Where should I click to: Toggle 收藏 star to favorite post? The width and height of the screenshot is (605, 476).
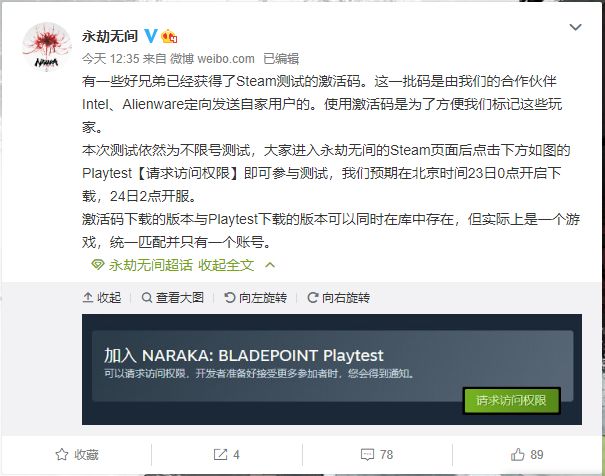tap(62, 454)
